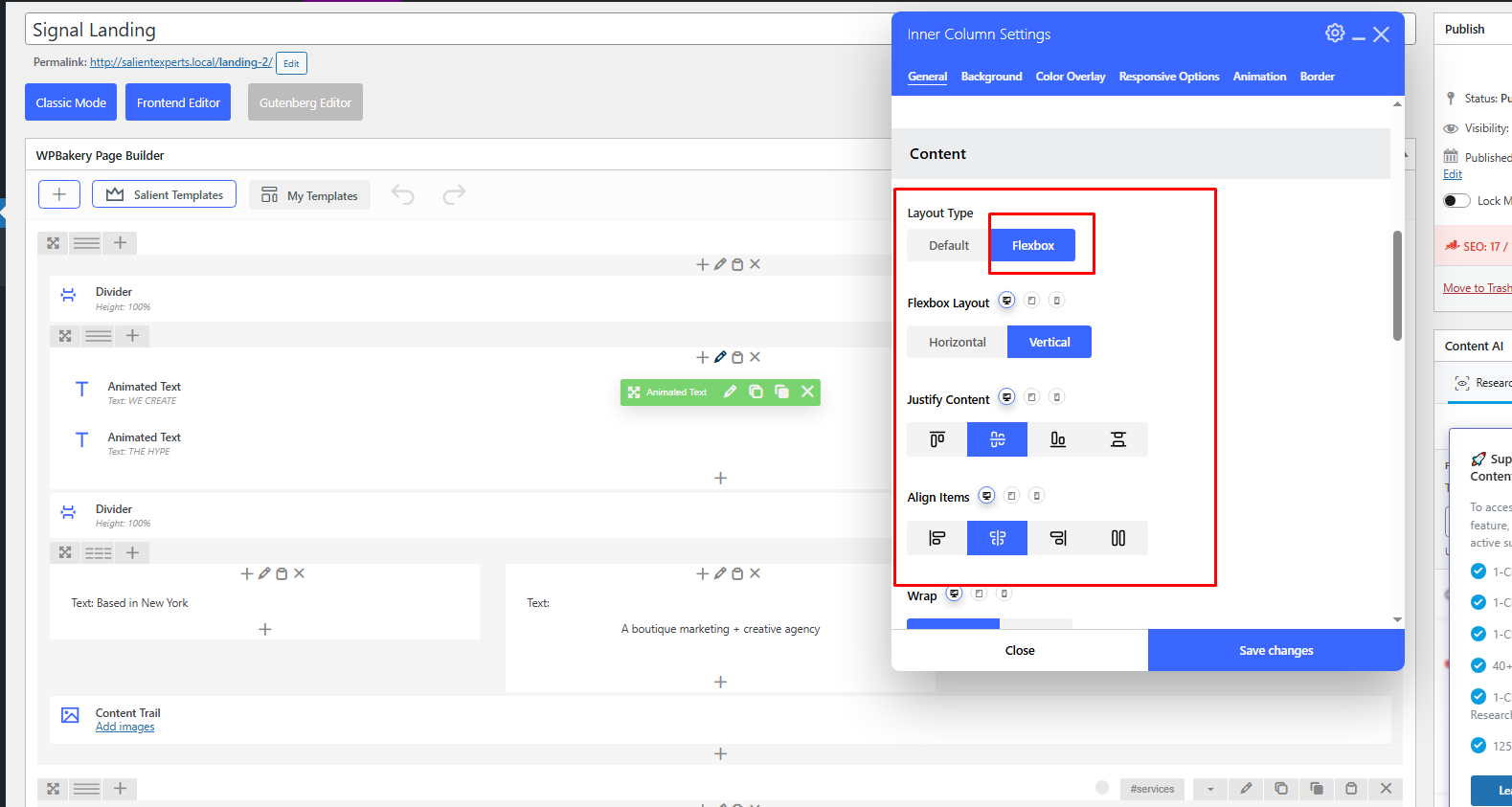This screenshot has width=1512, height=807.
Task: Click the Undo arrow in WPBakery toolbar
Action: tap(403, 195)
